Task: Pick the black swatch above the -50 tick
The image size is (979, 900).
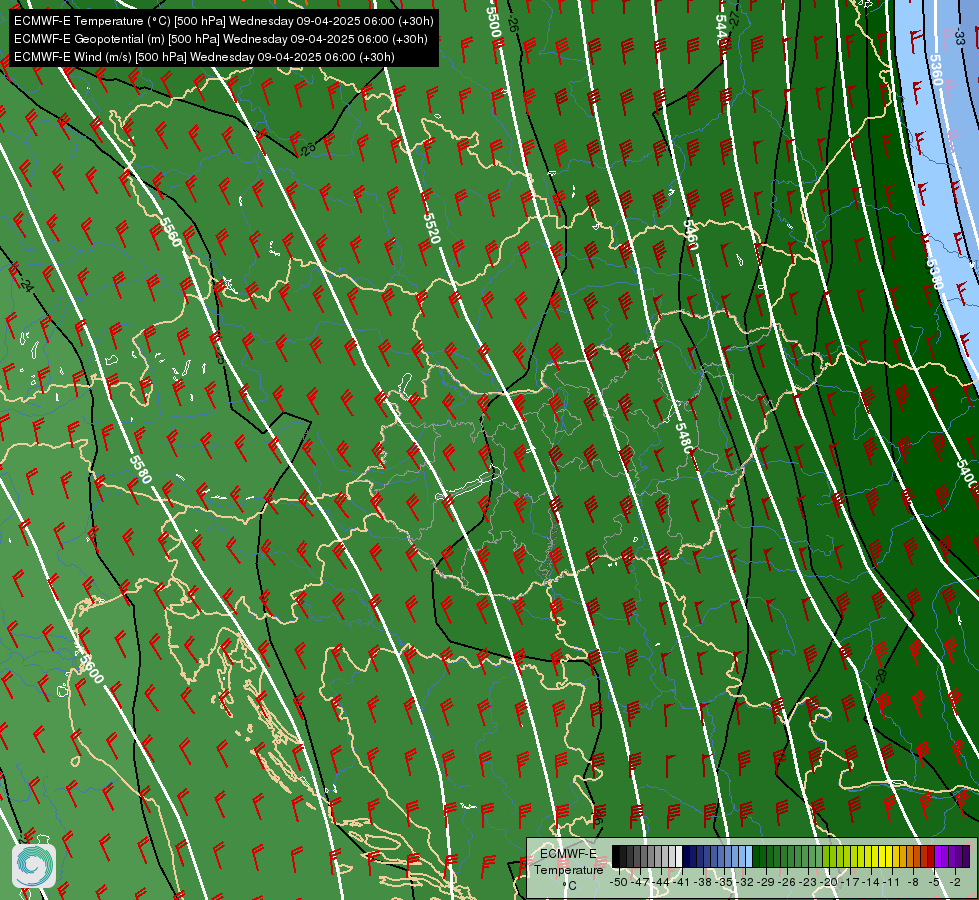Action: point(616,856)
